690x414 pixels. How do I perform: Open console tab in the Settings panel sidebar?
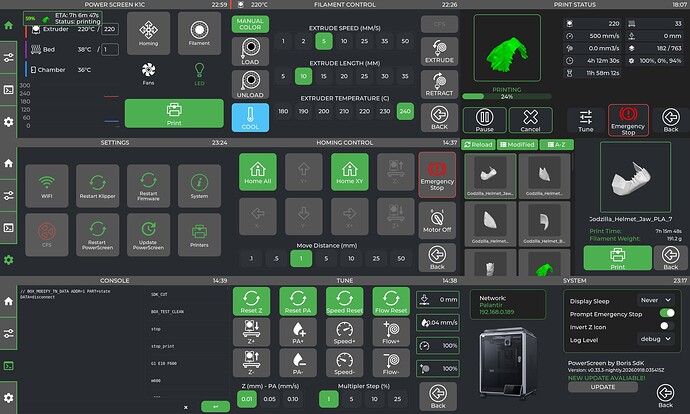point(8,227)
